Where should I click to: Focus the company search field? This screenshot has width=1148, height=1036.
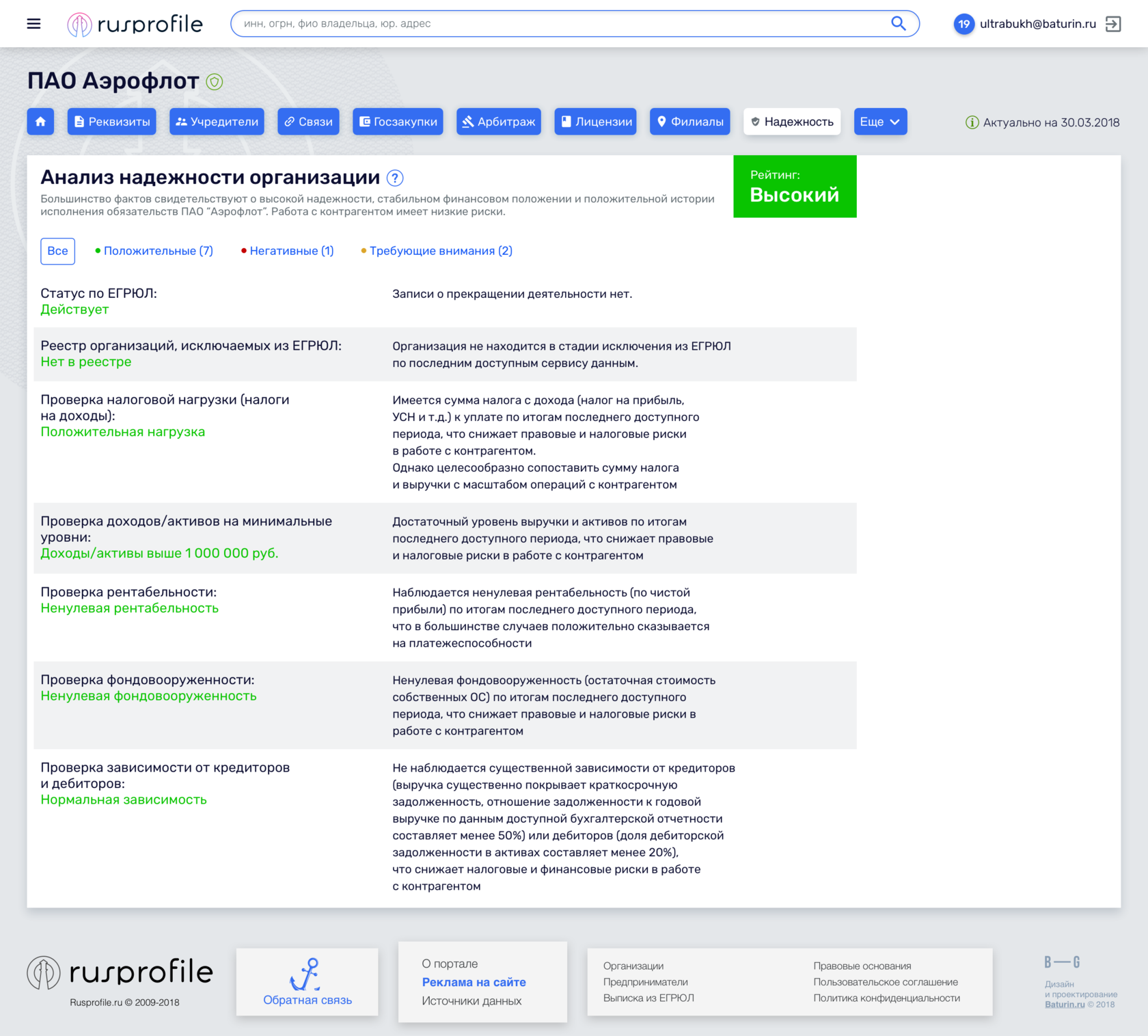[x=575, y=23]
